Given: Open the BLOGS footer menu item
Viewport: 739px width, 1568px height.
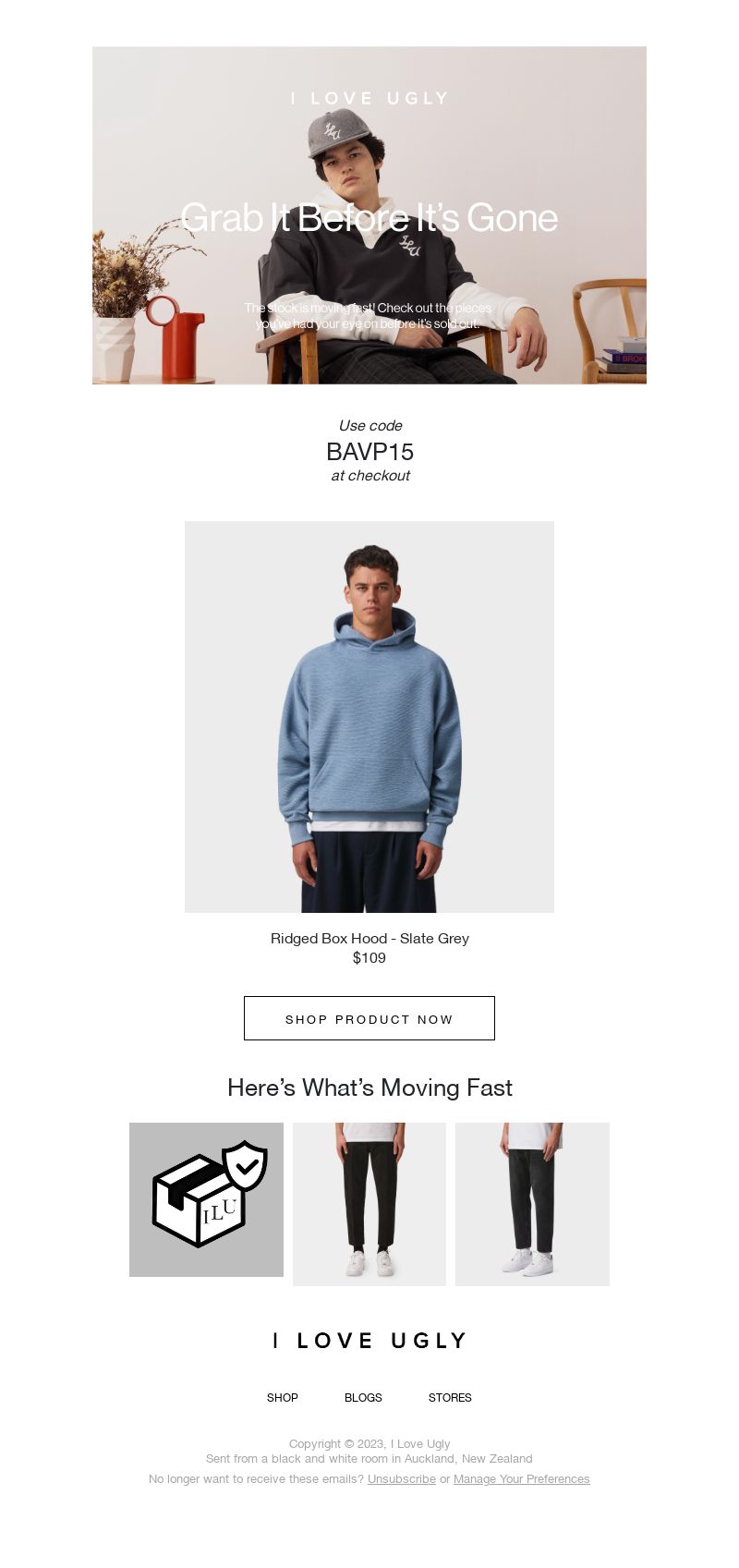Looking at the screenshot, I should (363, 1398).
